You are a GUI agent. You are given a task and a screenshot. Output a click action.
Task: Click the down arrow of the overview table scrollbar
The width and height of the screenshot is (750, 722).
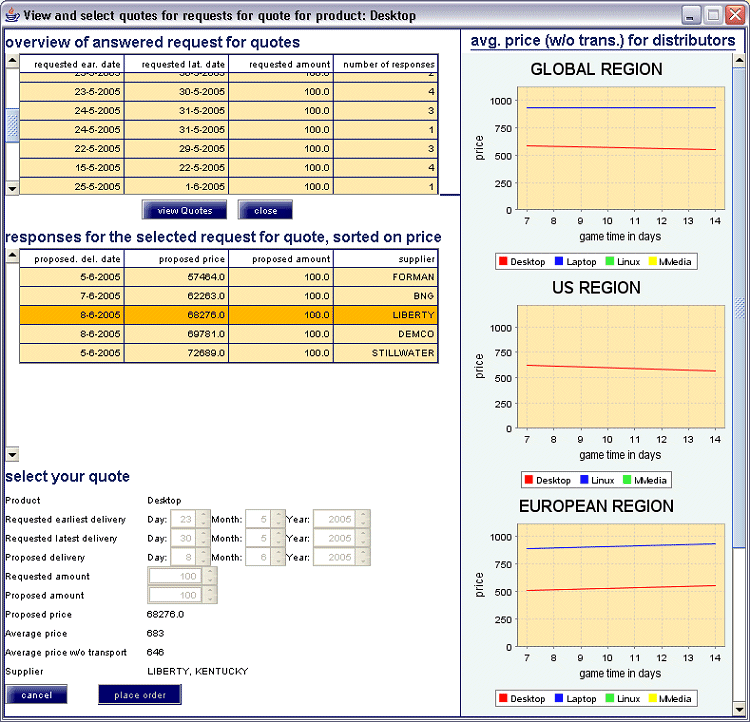point(12,189)
